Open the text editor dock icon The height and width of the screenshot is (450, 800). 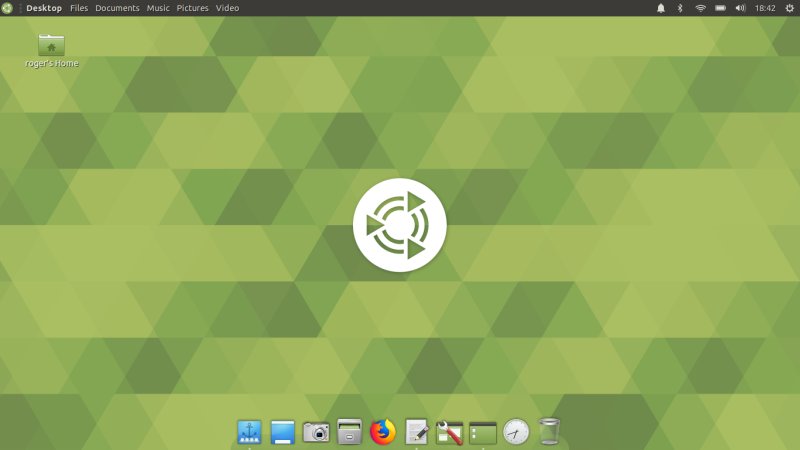(x=416, y=432)
